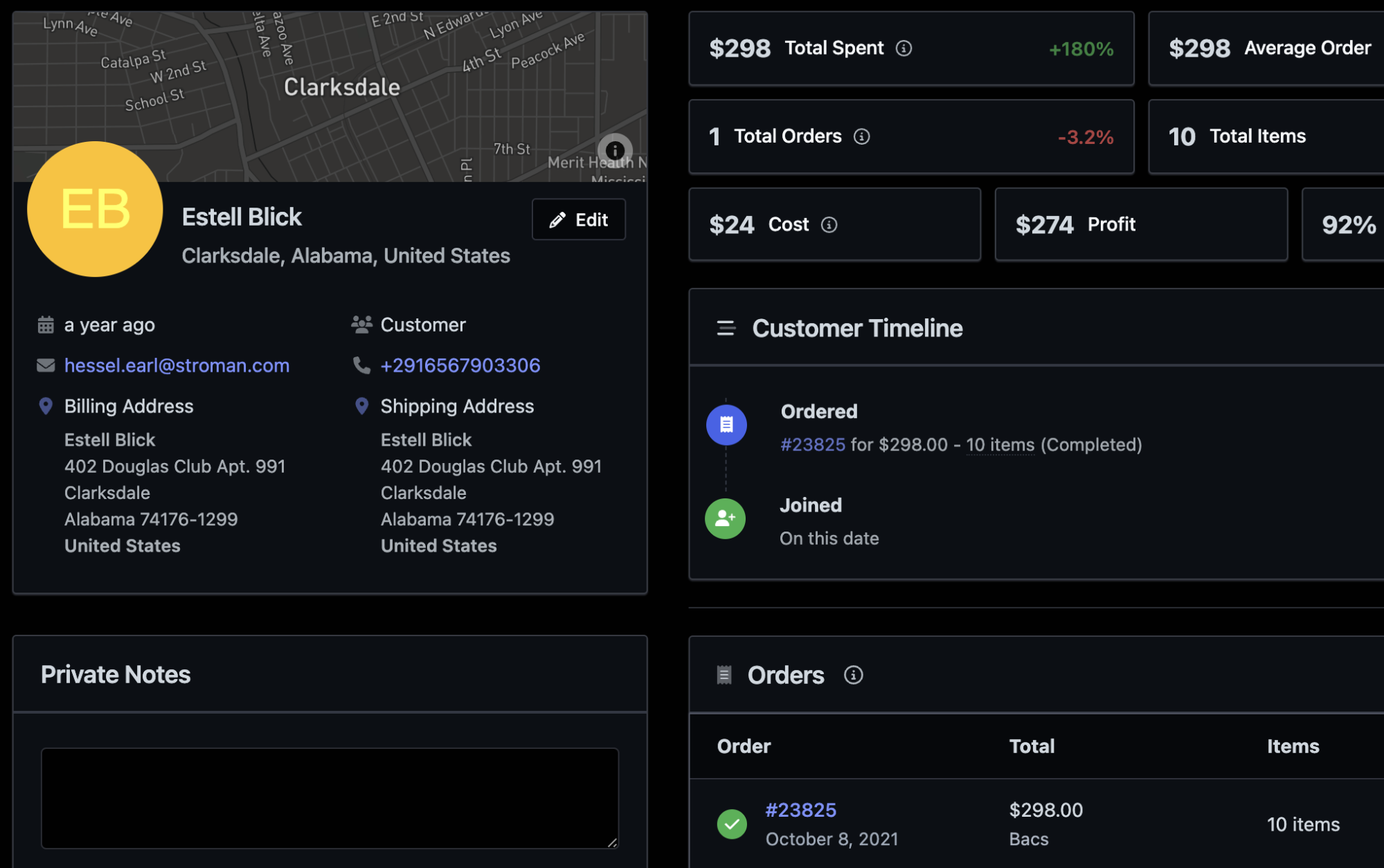Click the map attribution info icon
The image size is (1384, 868).
[x=614, y=150]
